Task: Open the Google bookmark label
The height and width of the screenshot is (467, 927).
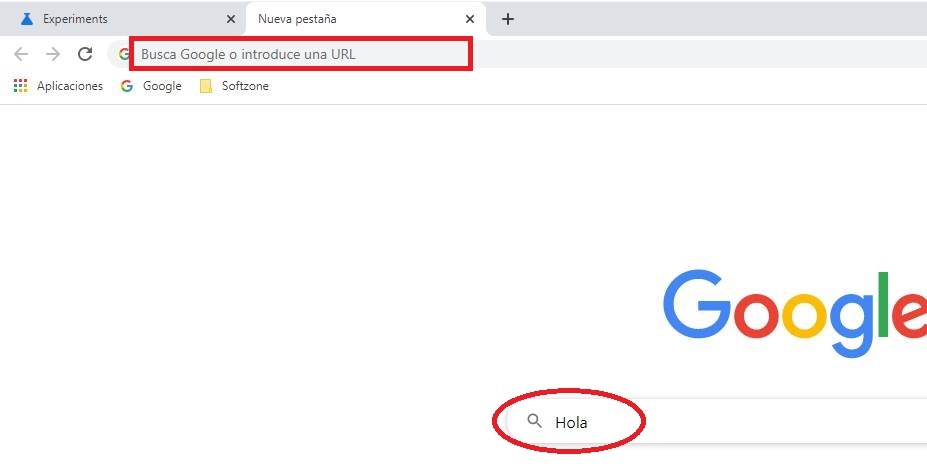Action: pos(162,86)
